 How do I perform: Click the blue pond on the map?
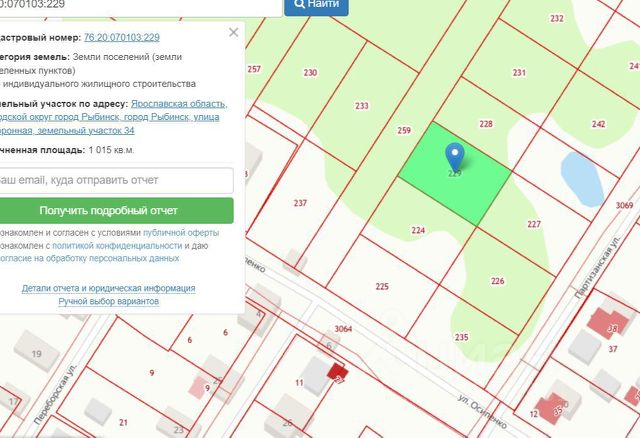pyautogui.click(x=582, y=180)
